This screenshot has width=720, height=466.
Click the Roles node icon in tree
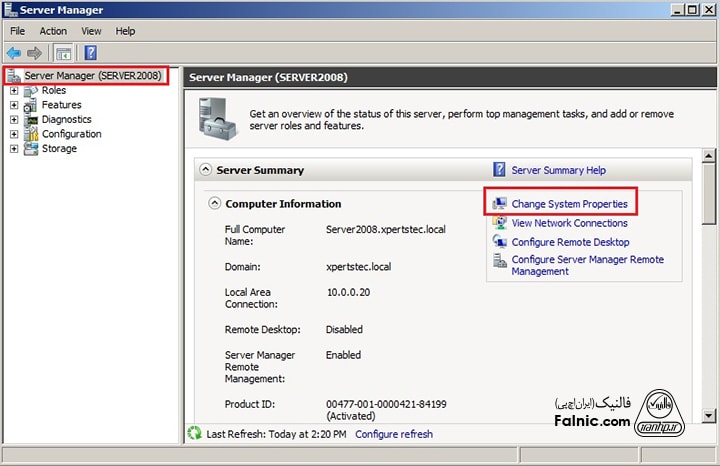click(x=31, y=91)
